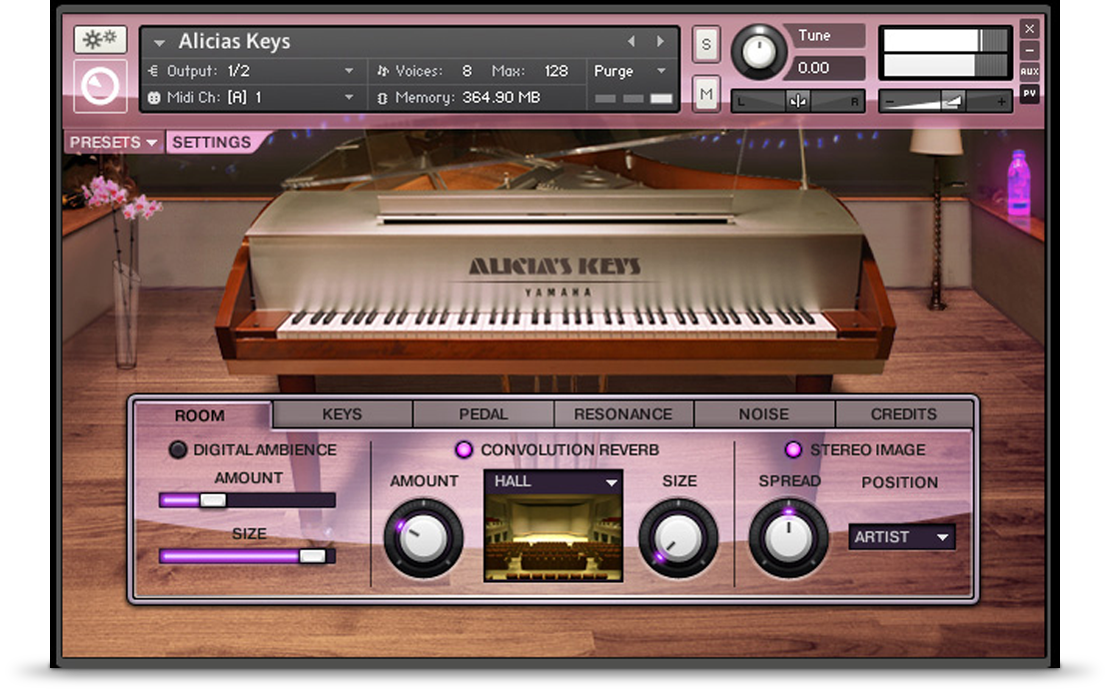This screenshot has width=1110, height=693.
Task: Open the instrument options snowflake icon
Action: (100, 40)
